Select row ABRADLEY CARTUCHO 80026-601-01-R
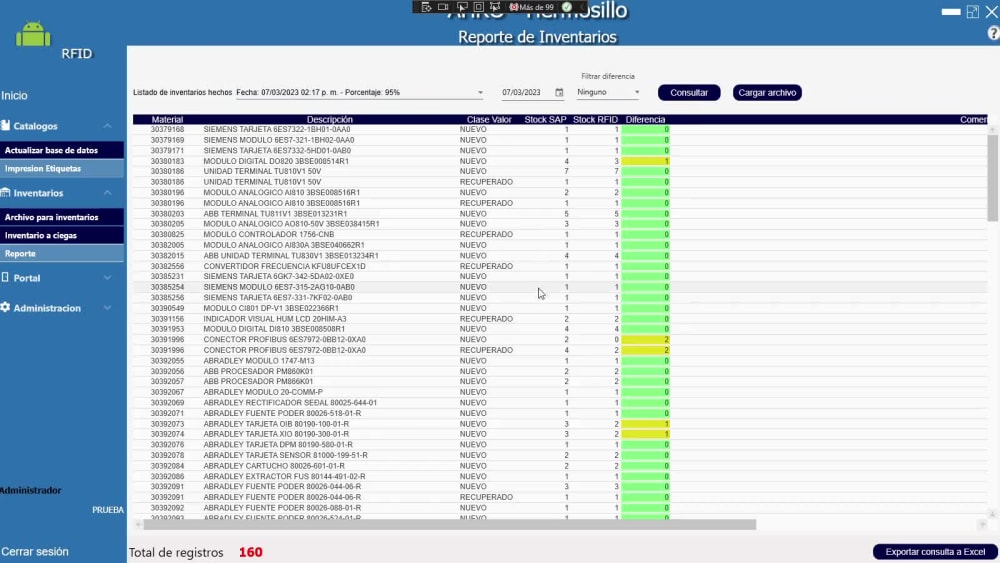The image size is (1000, 563). [560, 466]
